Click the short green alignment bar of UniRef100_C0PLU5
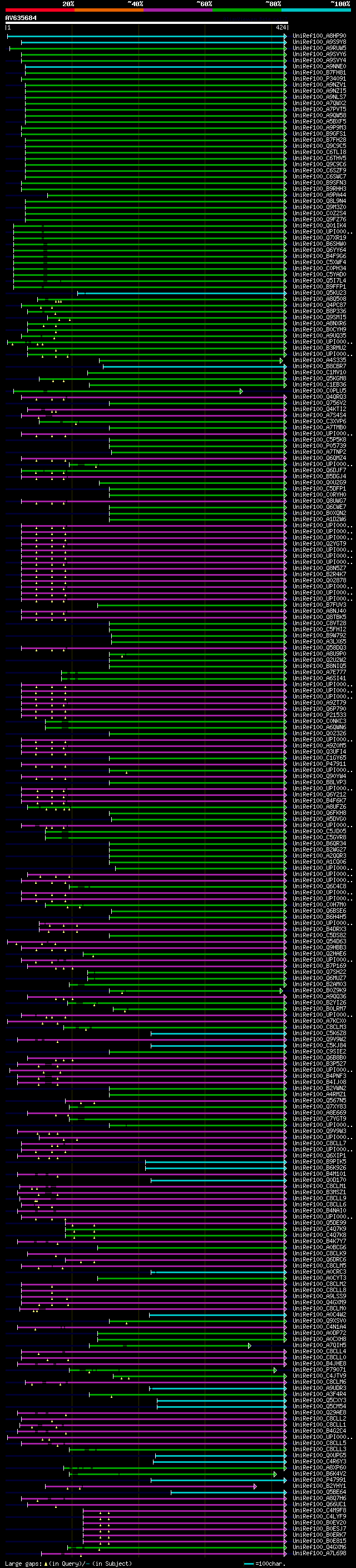Viewport: 356px width, 1568px height. point(128,392)
